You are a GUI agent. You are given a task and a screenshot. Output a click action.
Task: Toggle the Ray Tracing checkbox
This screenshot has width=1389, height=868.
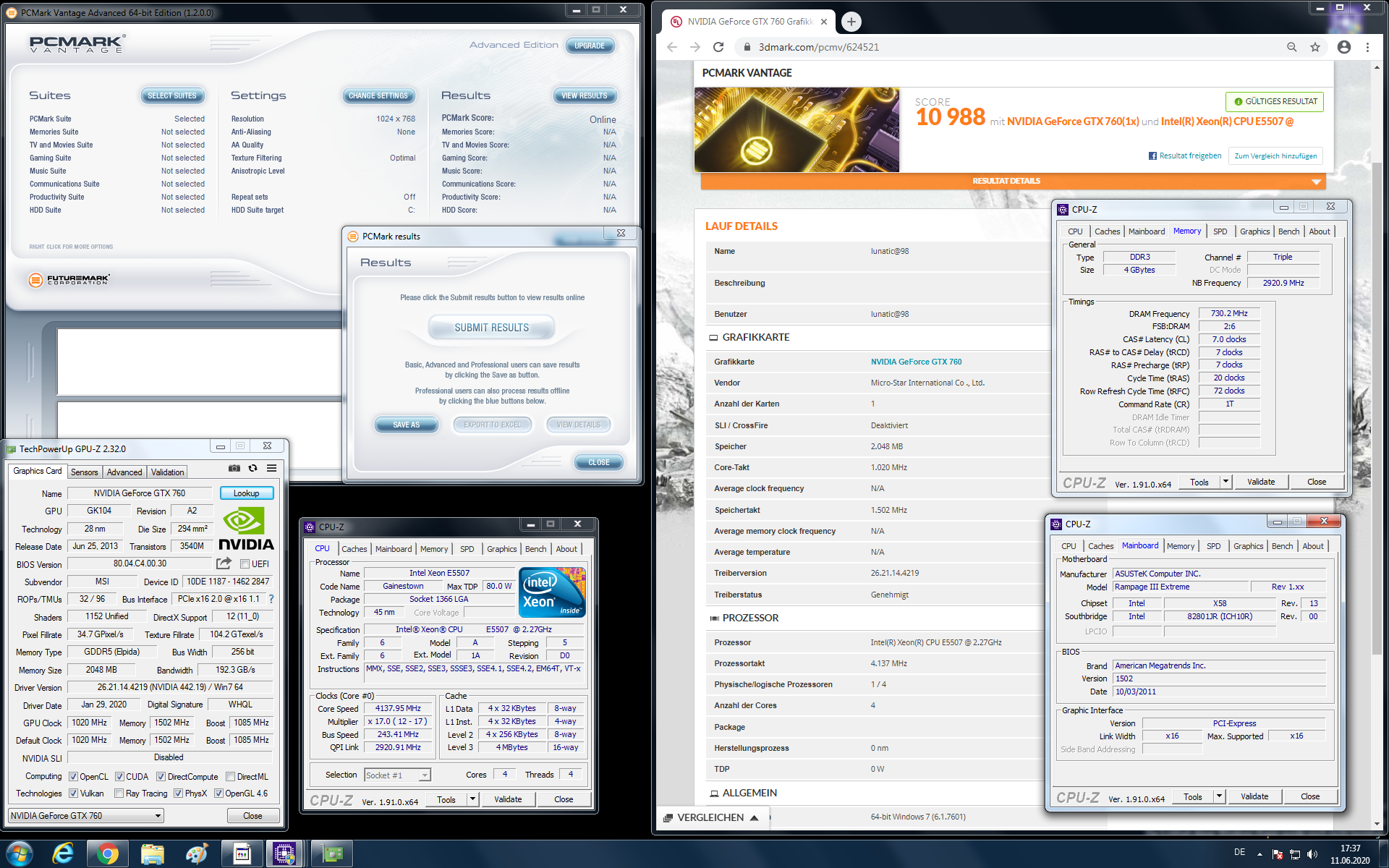click(119, 793)
